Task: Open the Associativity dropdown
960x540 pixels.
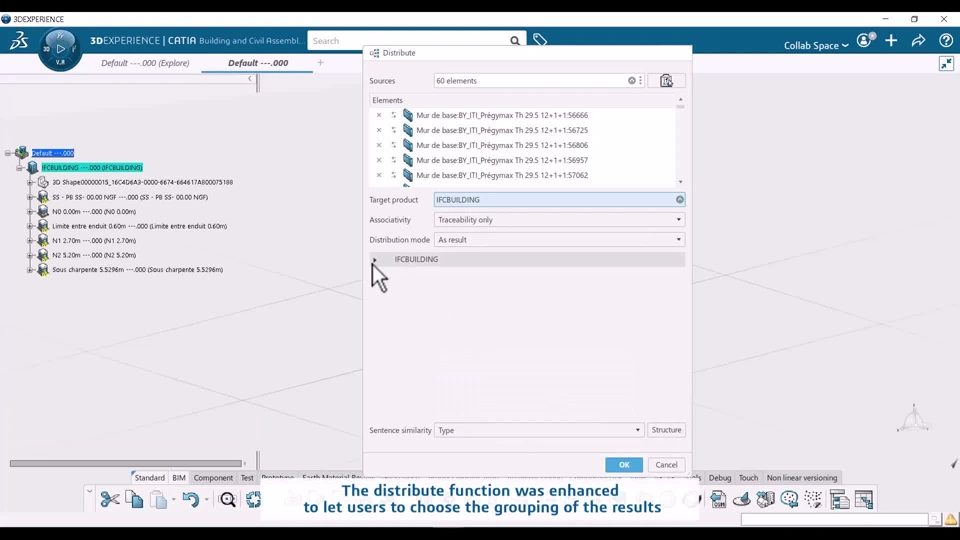Action: [x=559, y=220]
